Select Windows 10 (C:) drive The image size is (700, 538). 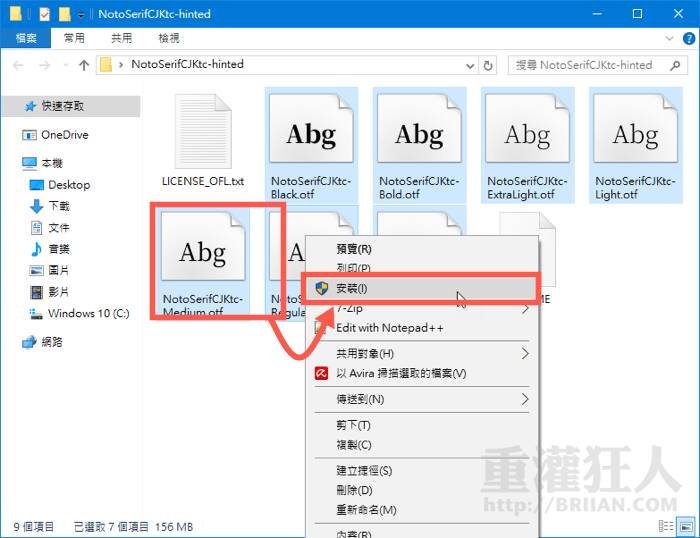pos(79,313)
